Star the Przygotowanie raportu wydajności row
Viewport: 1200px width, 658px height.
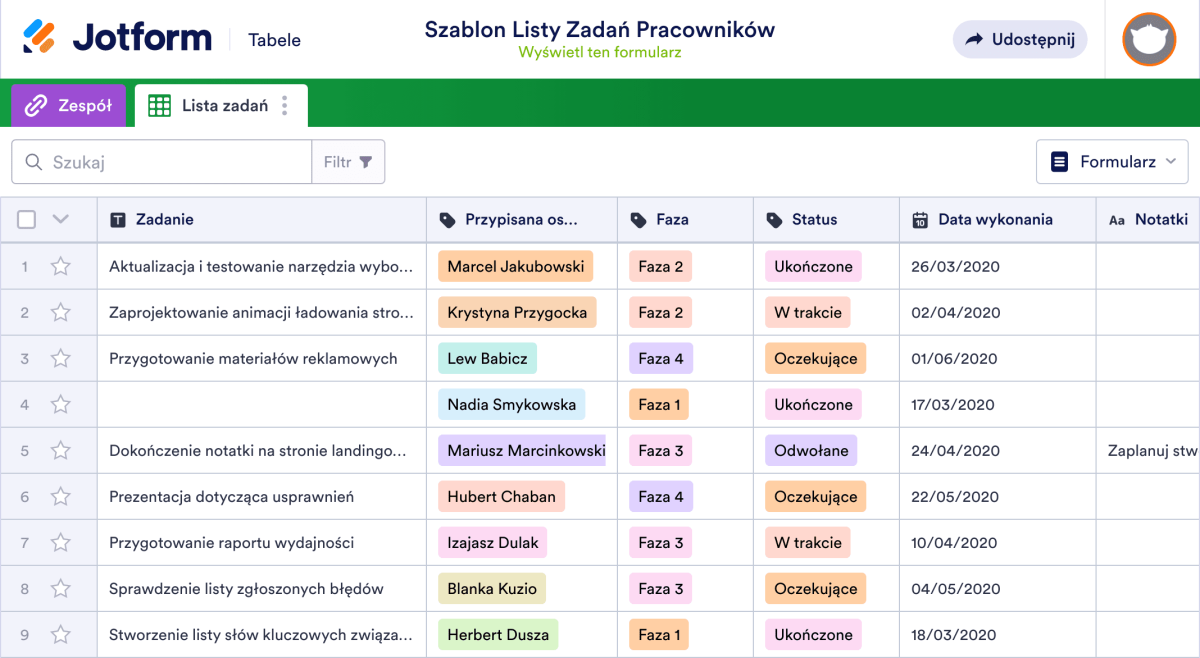pyautogui.click(x=60, y=542)
